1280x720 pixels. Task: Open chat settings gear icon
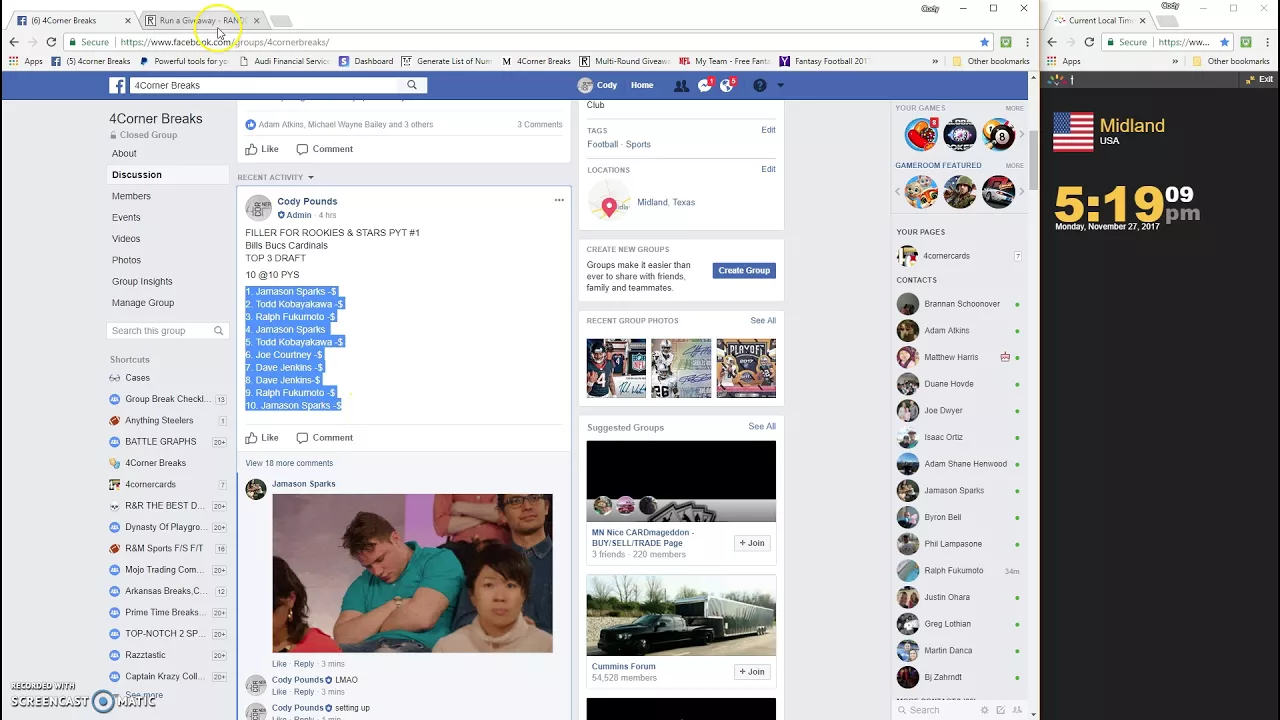click(x=985, y=710)
